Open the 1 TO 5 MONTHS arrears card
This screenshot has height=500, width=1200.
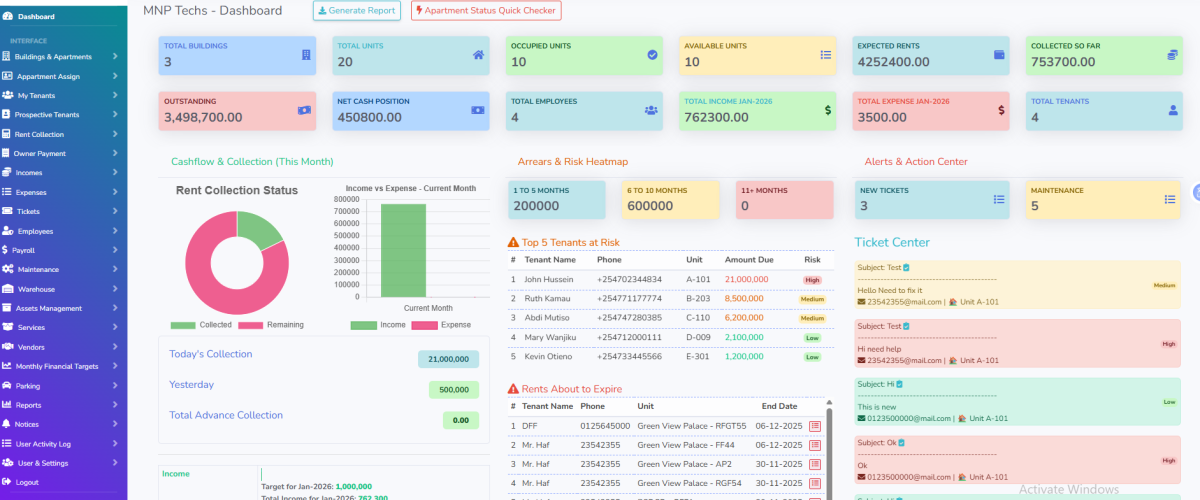tap(556, 200)
